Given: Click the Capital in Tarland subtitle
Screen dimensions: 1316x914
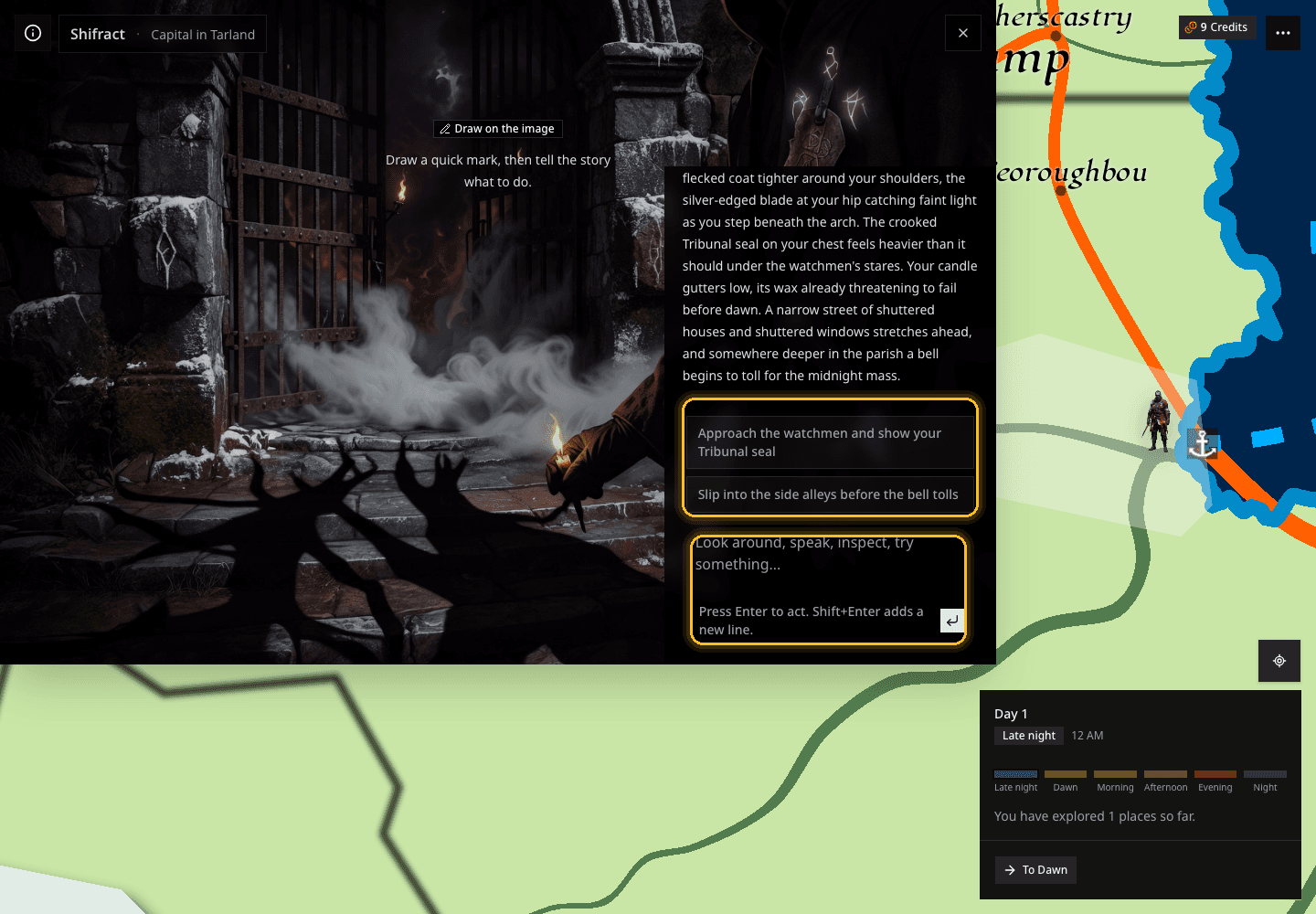Looking at the screenshot, I should click(x=203, y=35).
